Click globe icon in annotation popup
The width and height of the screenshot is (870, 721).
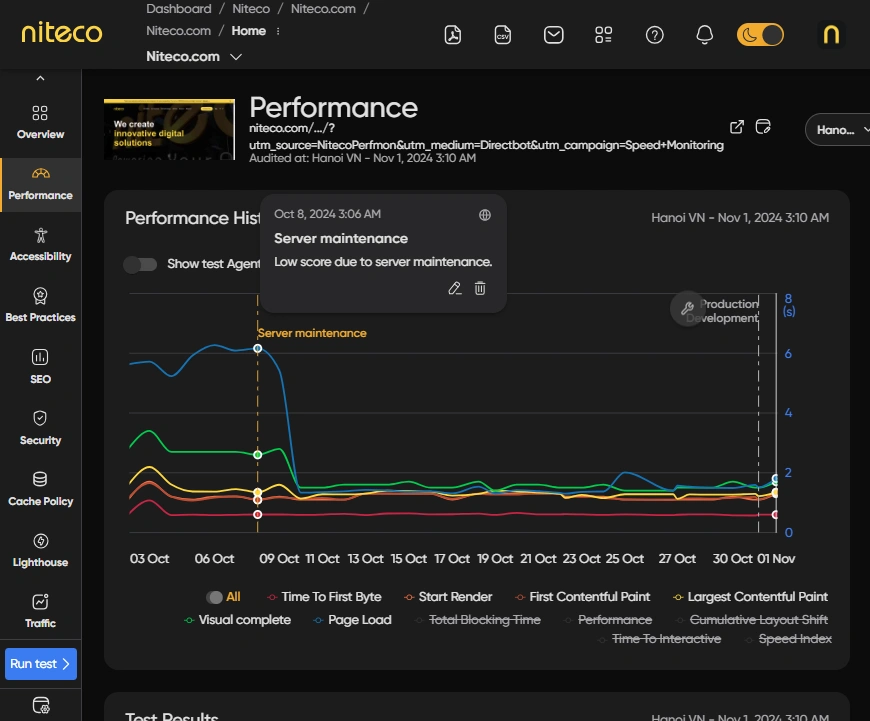tap(485, 215)
